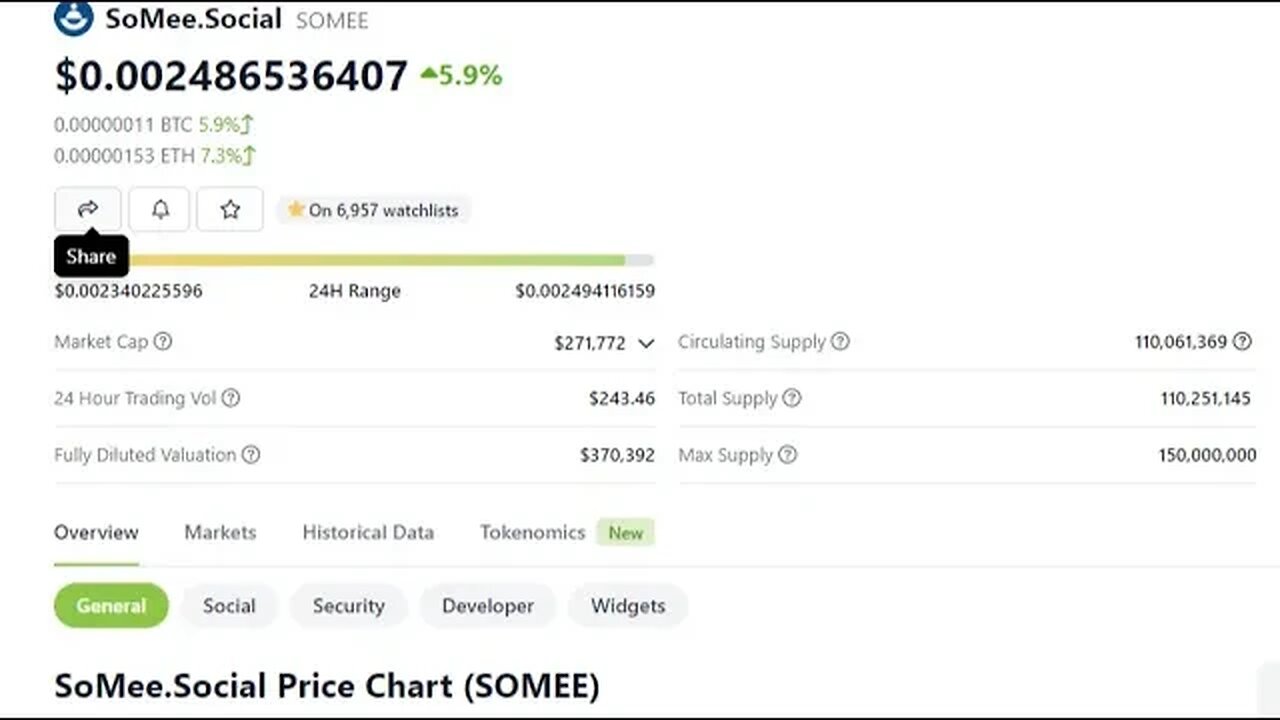Screen dimensions: 1280x720
Task: Open Total Supply info icon
Action: pyautogui.click(x=792, y=398)
